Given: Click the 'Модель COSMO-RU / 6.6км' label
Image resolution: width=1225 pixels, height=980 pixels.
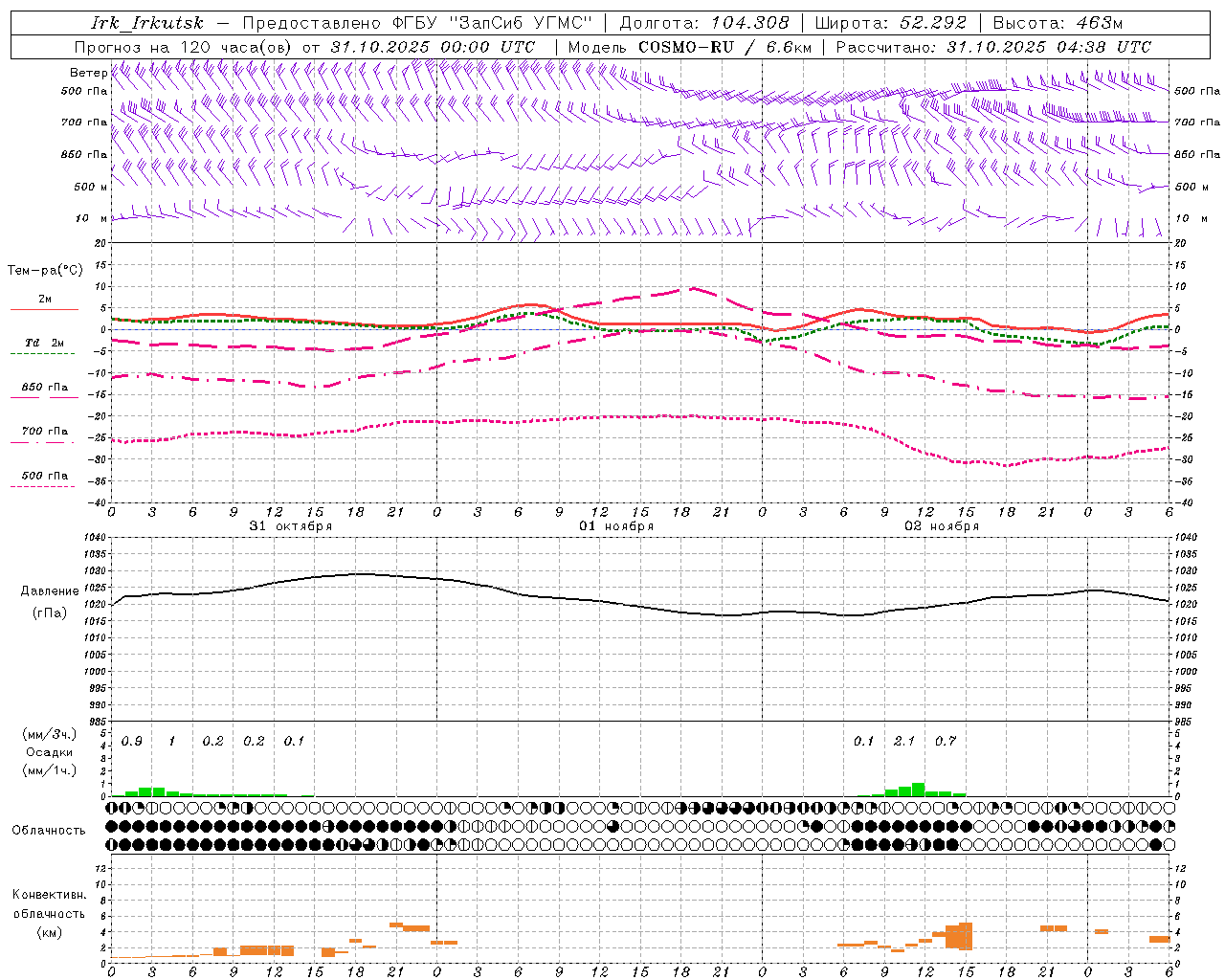Looking at the screenshot, I should click(689, 47).
